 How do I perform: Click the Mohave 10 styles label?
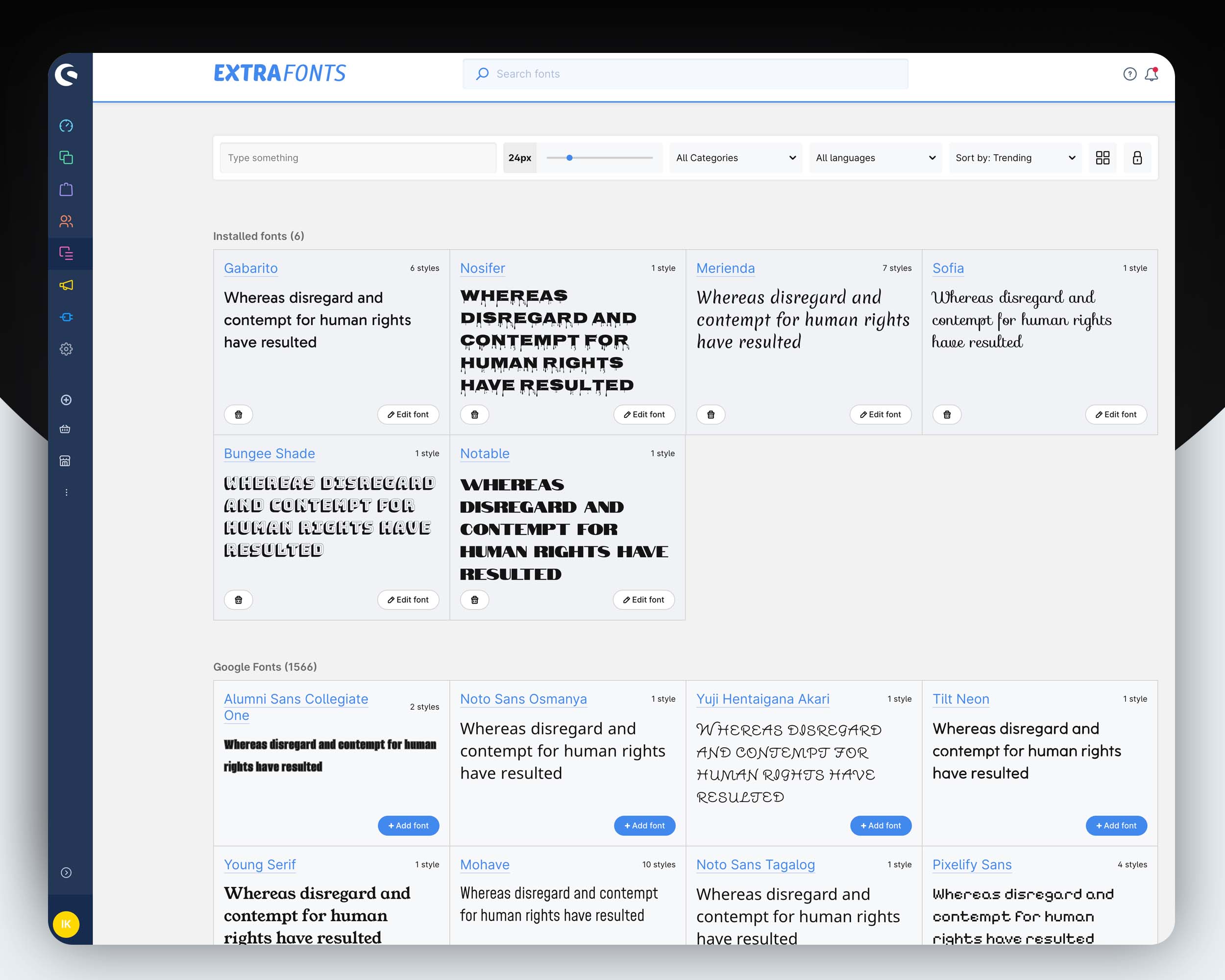(x=659, y=865)
